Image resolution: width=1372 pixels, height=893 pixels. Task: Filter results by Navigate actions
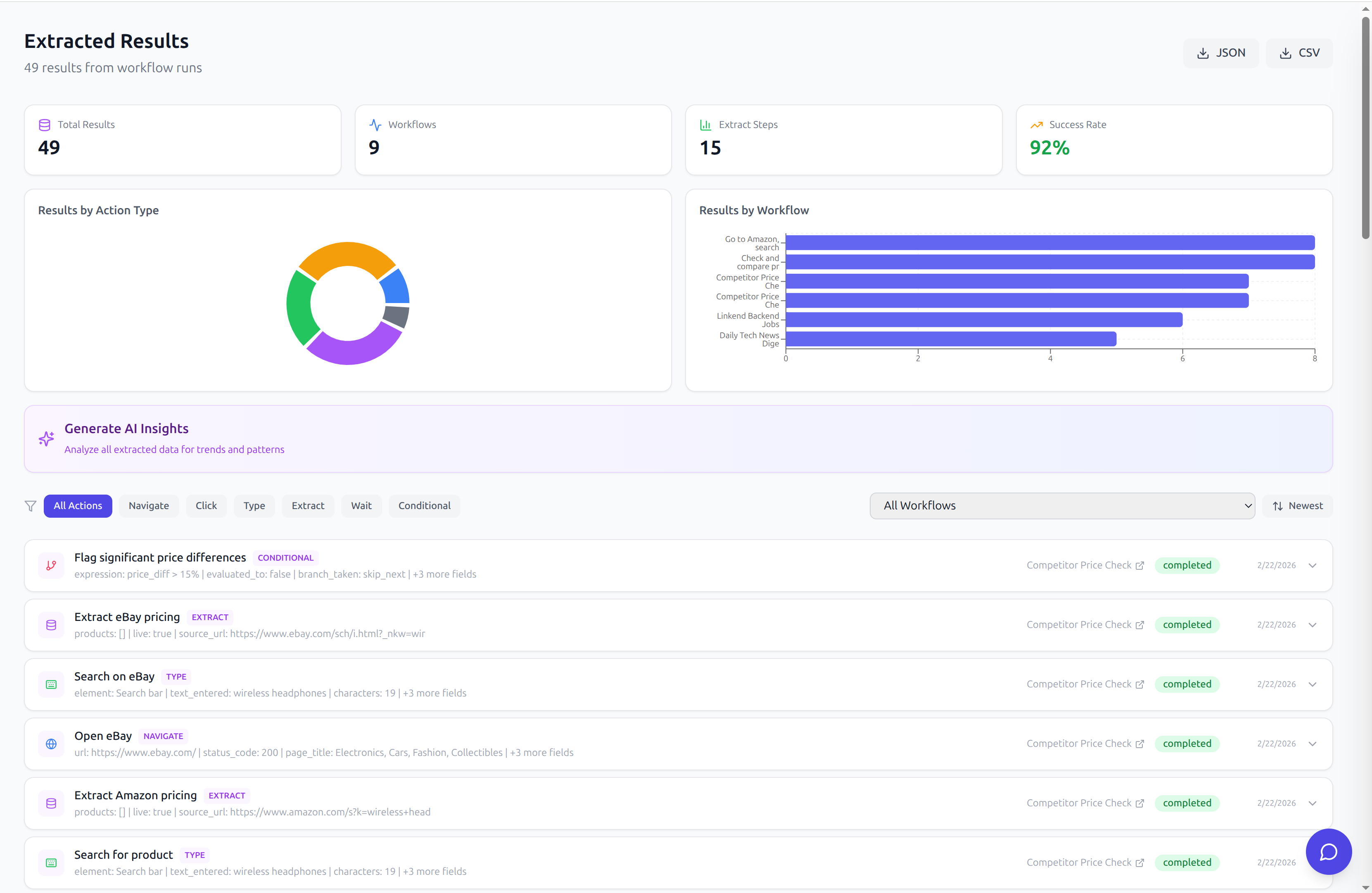149,506
